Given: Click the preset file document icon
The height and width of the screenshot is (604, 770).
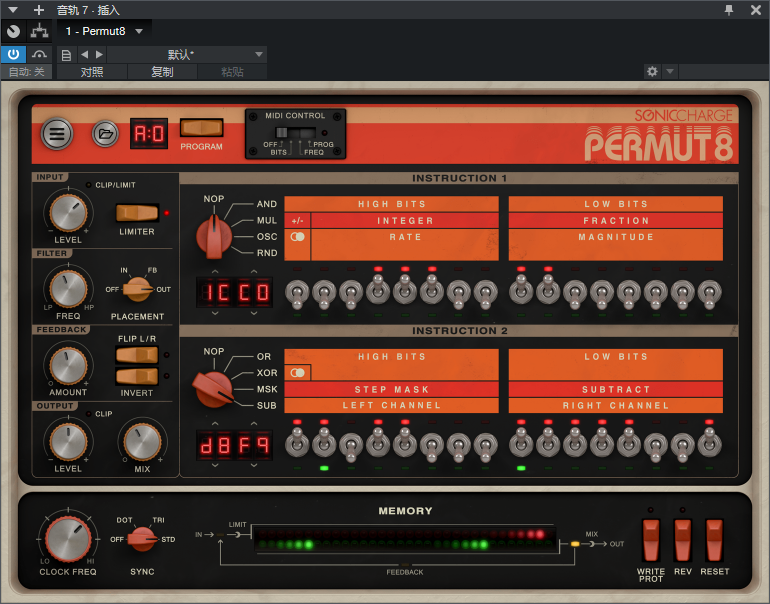Looking at the screenshot, I should pos(66,55).
